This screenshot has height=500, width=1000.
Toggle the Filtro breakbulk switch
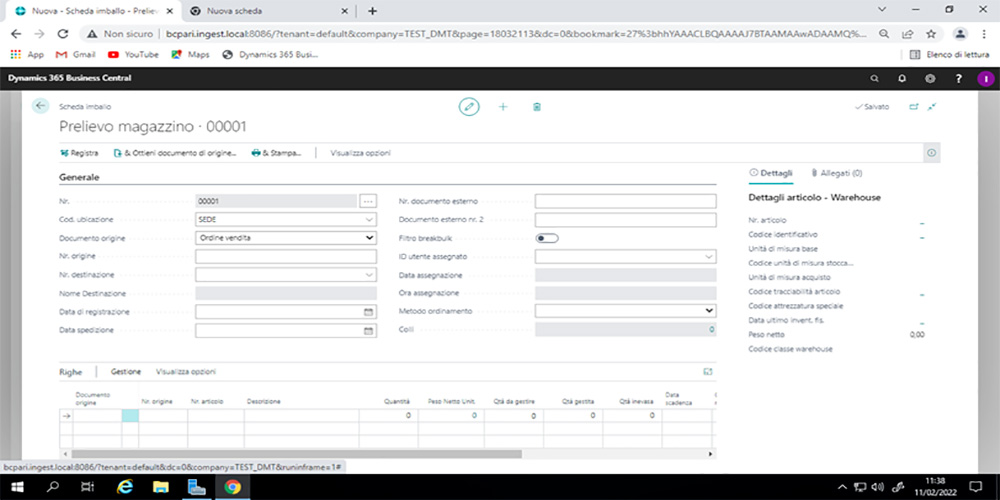click(547, 238)
